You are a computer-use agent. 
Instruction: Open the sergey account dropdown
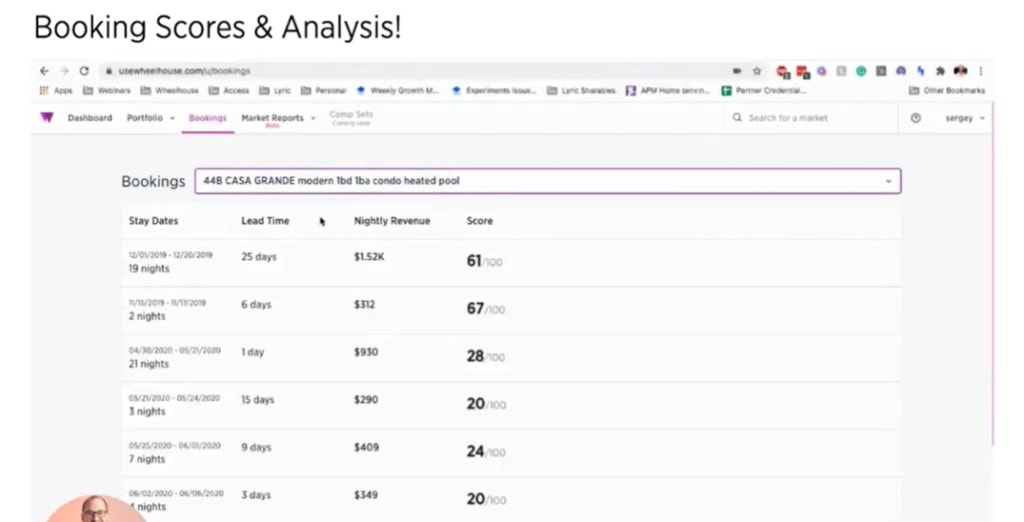pos(965,118)
